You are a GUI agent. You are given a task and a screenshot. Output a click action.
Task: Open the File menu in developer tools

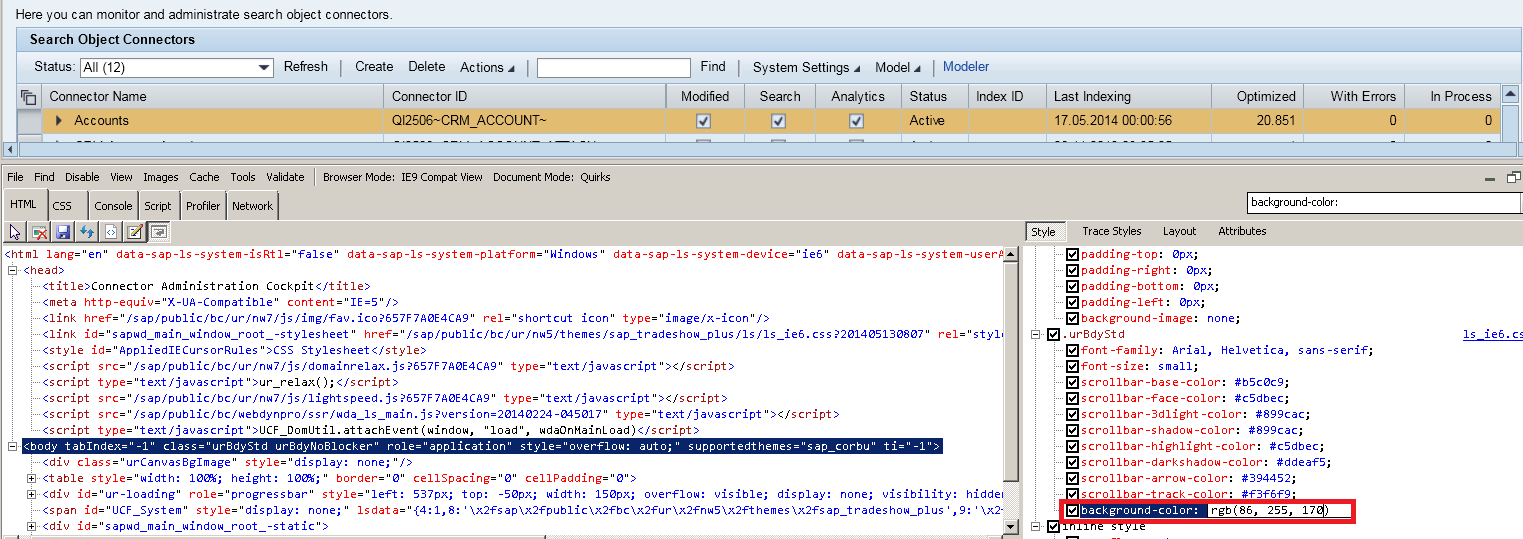15,177
